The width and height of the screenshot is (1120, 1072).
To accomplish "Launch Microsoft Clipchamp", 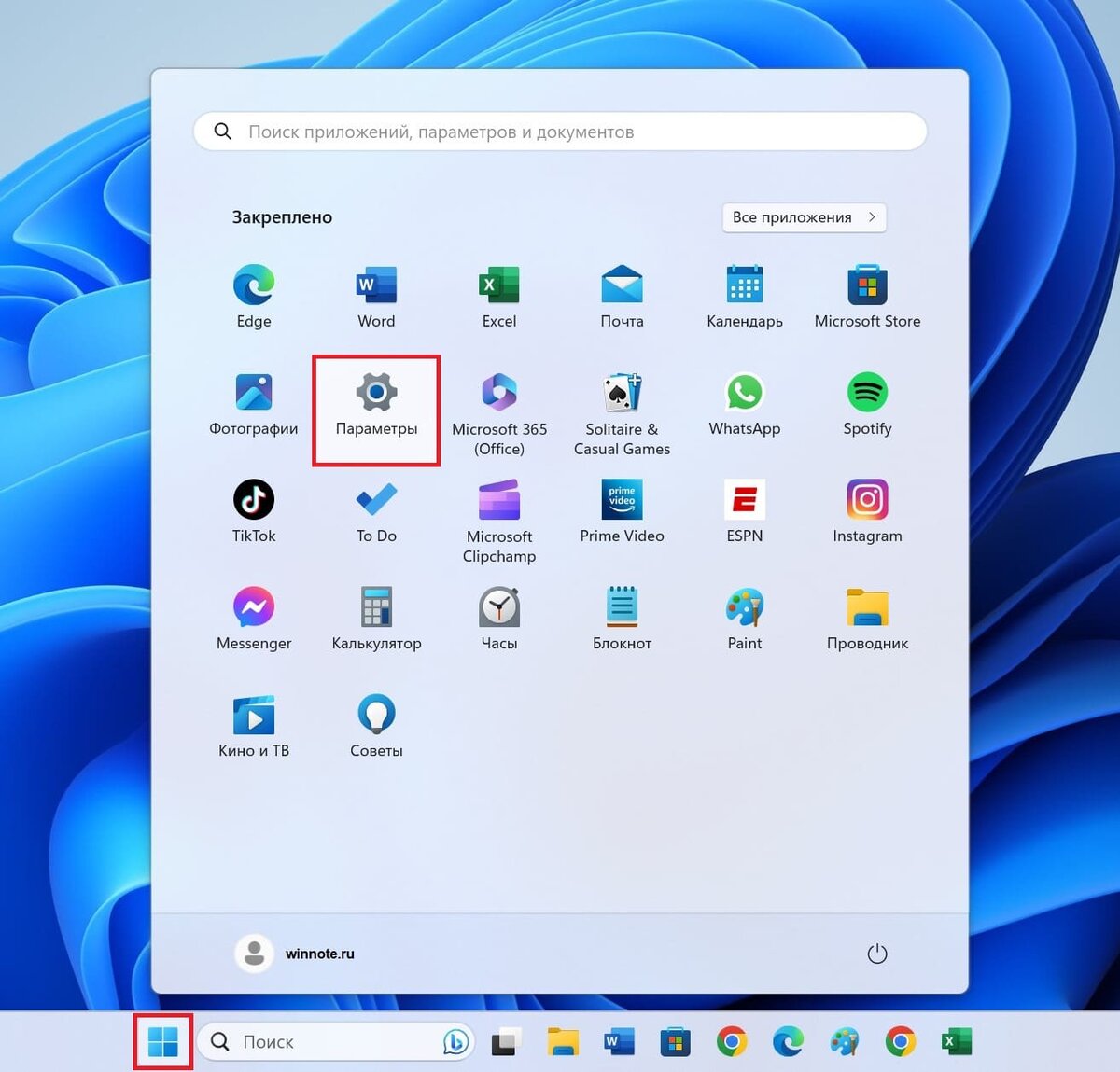I will pos(499,522).
